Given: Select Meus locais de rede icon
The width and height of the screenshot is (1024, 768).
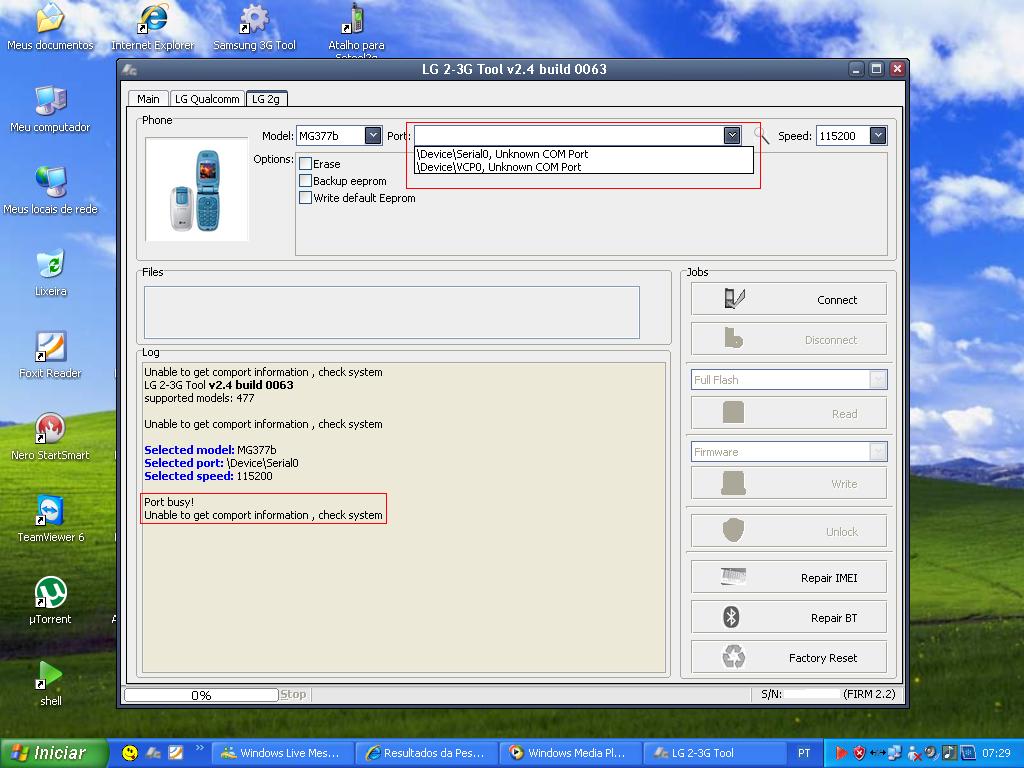Looking at the screenshot, I should point(50,191).
